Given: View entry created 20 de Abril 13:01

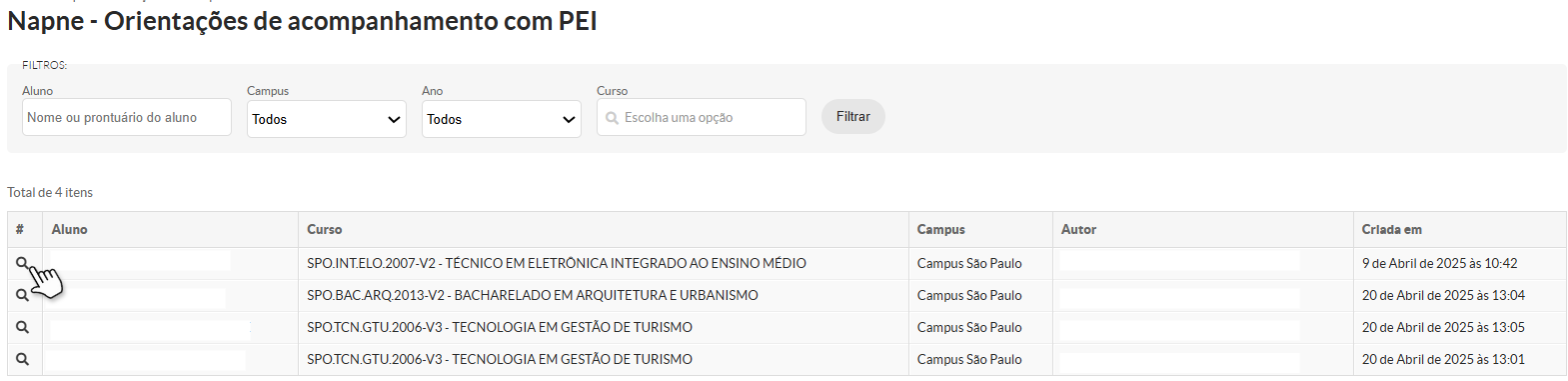Looking at the screenshot, I should point(22,359).
